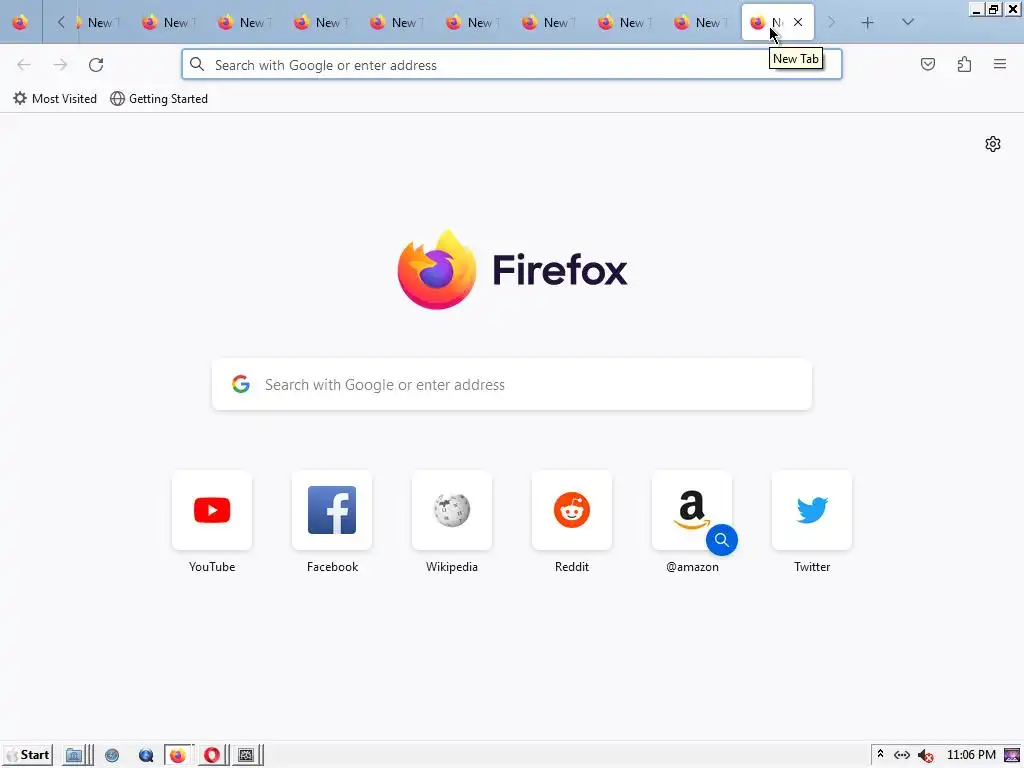Viewport: 1024px width, 768px height.
Task: Click the Twitter label text
Action: (x=812, y=567)
